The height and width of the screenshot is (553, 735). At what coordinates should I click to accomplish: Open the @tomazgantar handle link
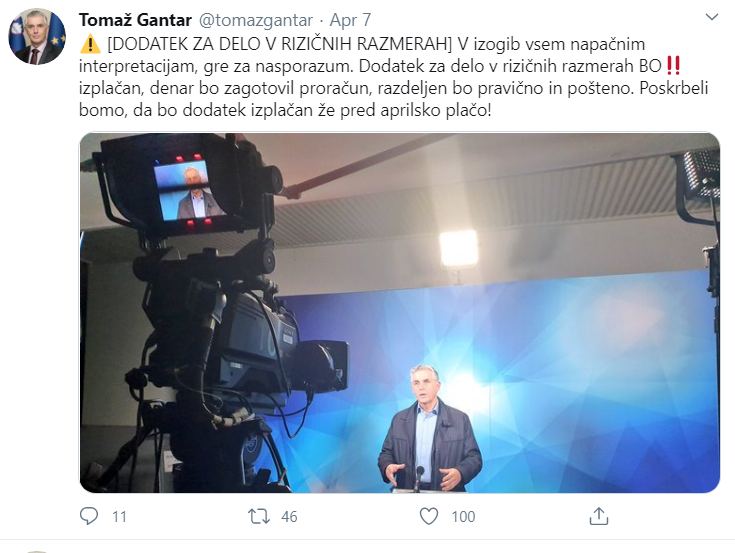(256, 20)
